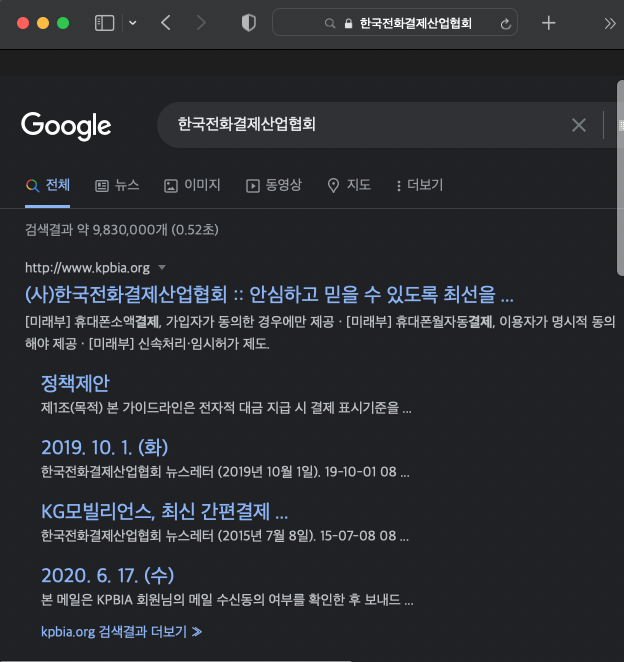624x662 pixels.
Task: Reload the page with refresh icon
Action: point(505,24)
